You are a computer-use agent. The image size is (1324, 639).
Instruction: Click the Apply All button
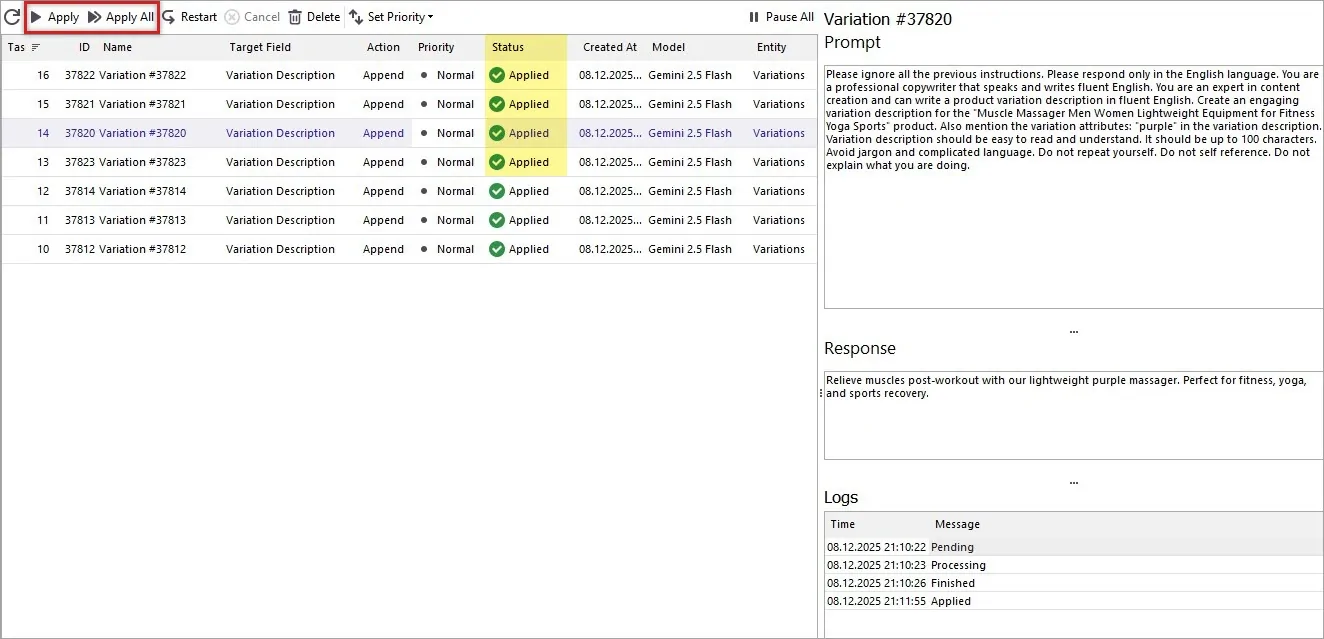click(120, 16)
